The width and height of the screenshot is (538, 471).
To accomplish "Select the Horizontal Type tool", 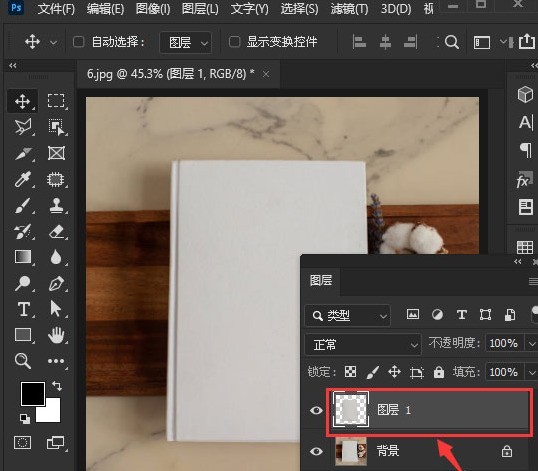I will point(23,309).
